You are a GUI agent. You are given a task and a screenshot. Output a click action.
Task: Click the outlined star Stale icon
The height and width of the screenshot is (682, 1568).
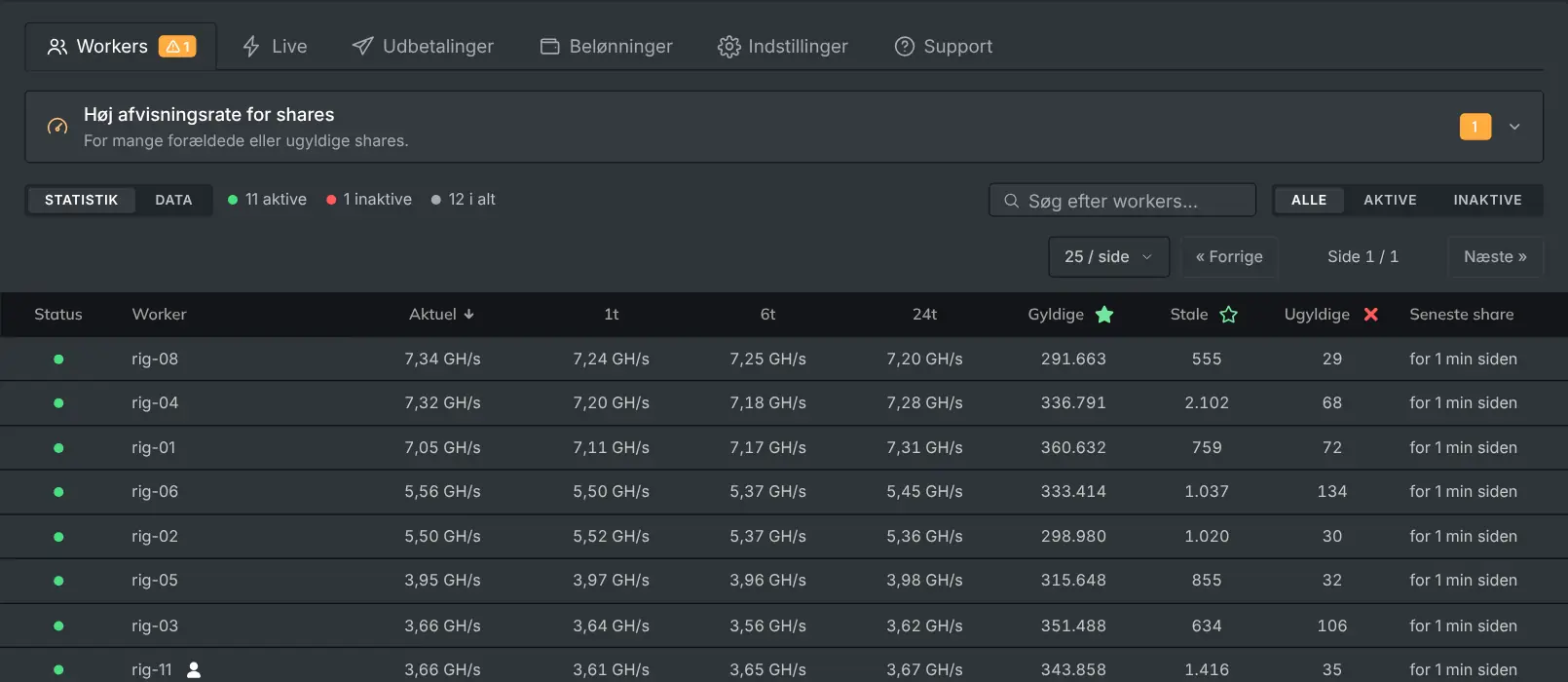tap(1229, 315)
